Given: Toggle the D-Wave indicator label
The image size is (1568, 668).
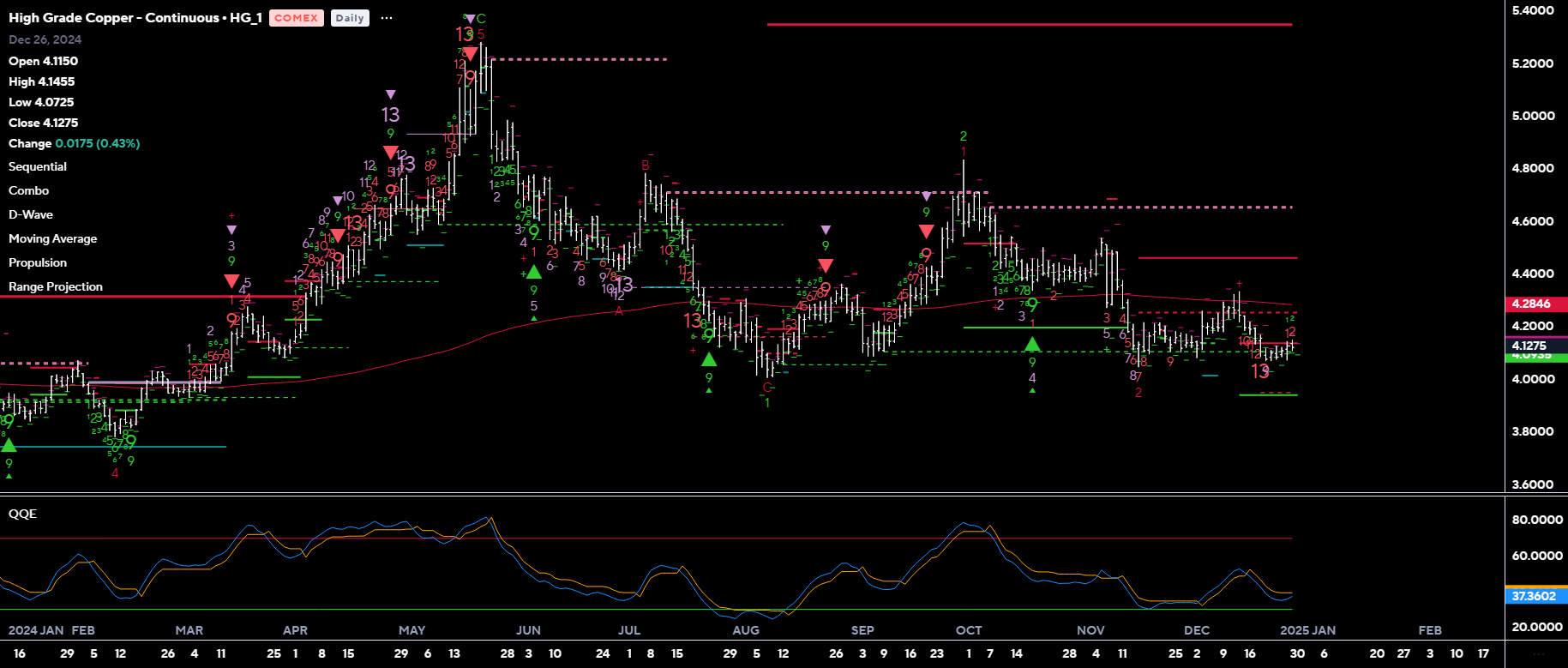Looking at the screenshot, I should (31, 214).
